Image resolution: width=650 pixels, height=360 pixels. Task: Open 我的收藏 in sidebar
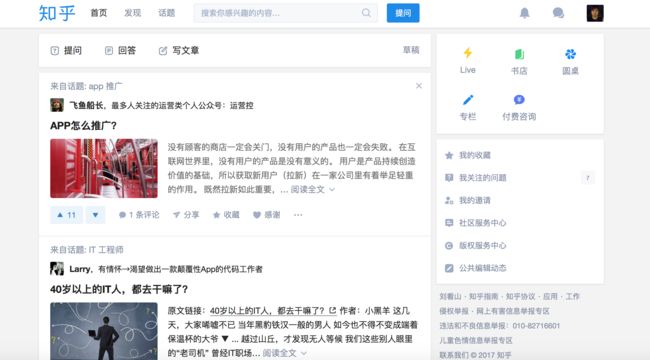tap(475, 156)
